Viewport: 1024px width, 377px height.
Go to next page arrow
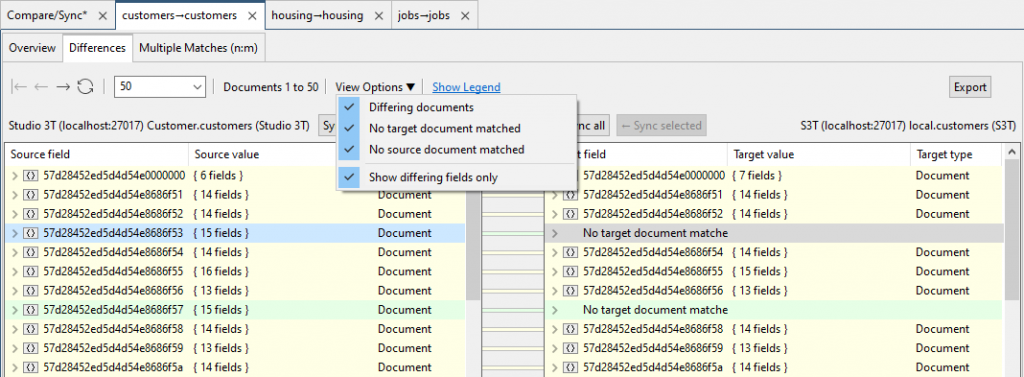point(63,87)
